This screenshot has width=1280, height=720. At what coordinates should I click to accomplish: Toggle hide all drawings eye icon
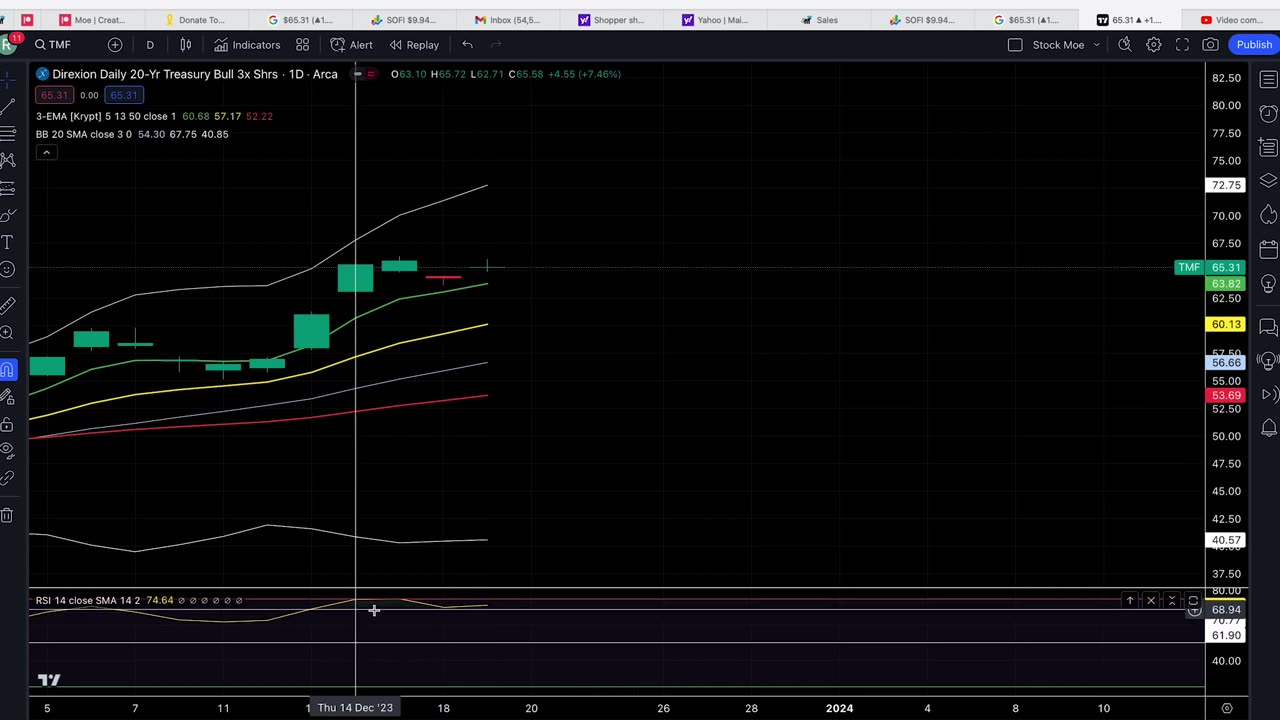point(7,451)
